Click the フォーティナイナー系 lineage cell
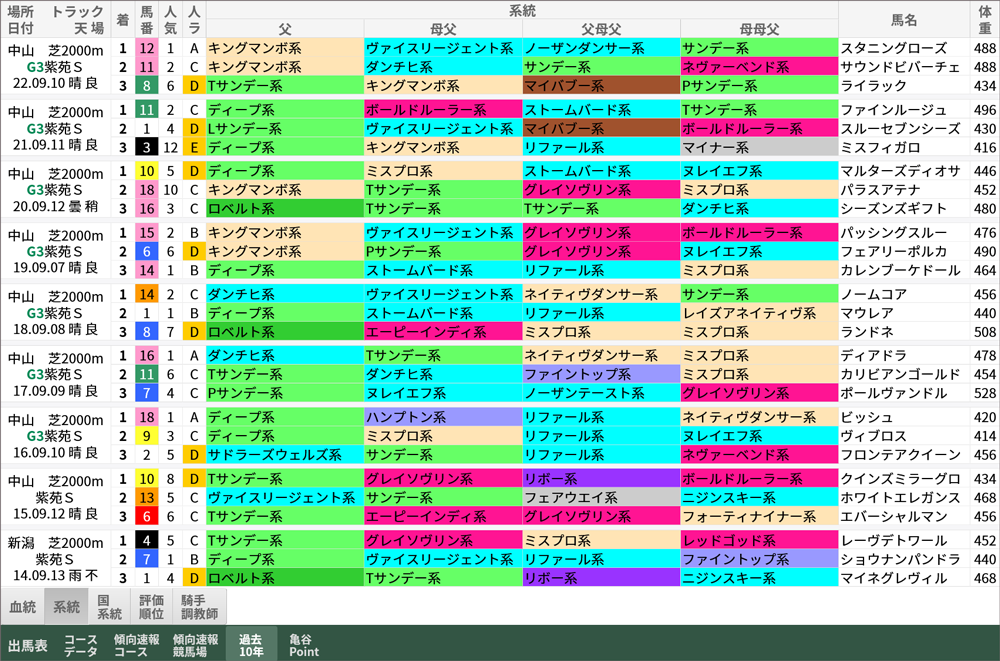 pyautogui.click(x=758, y=517)
